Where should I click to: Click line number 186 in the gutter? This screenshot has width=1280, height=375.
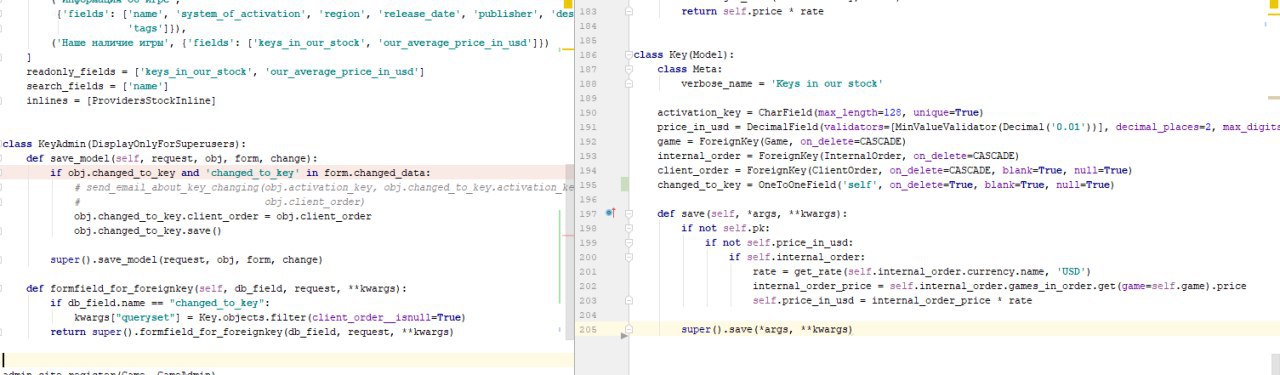pos(588,54)
